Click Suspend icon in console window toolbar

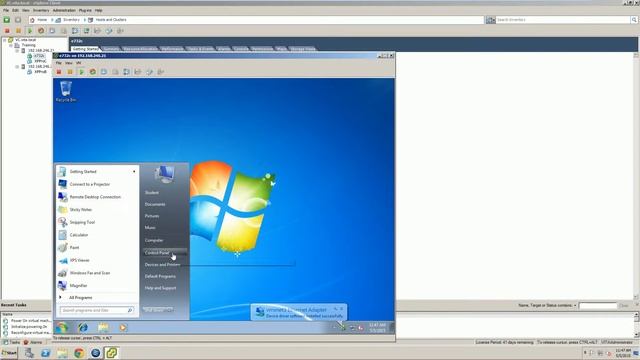pos(70,72)
